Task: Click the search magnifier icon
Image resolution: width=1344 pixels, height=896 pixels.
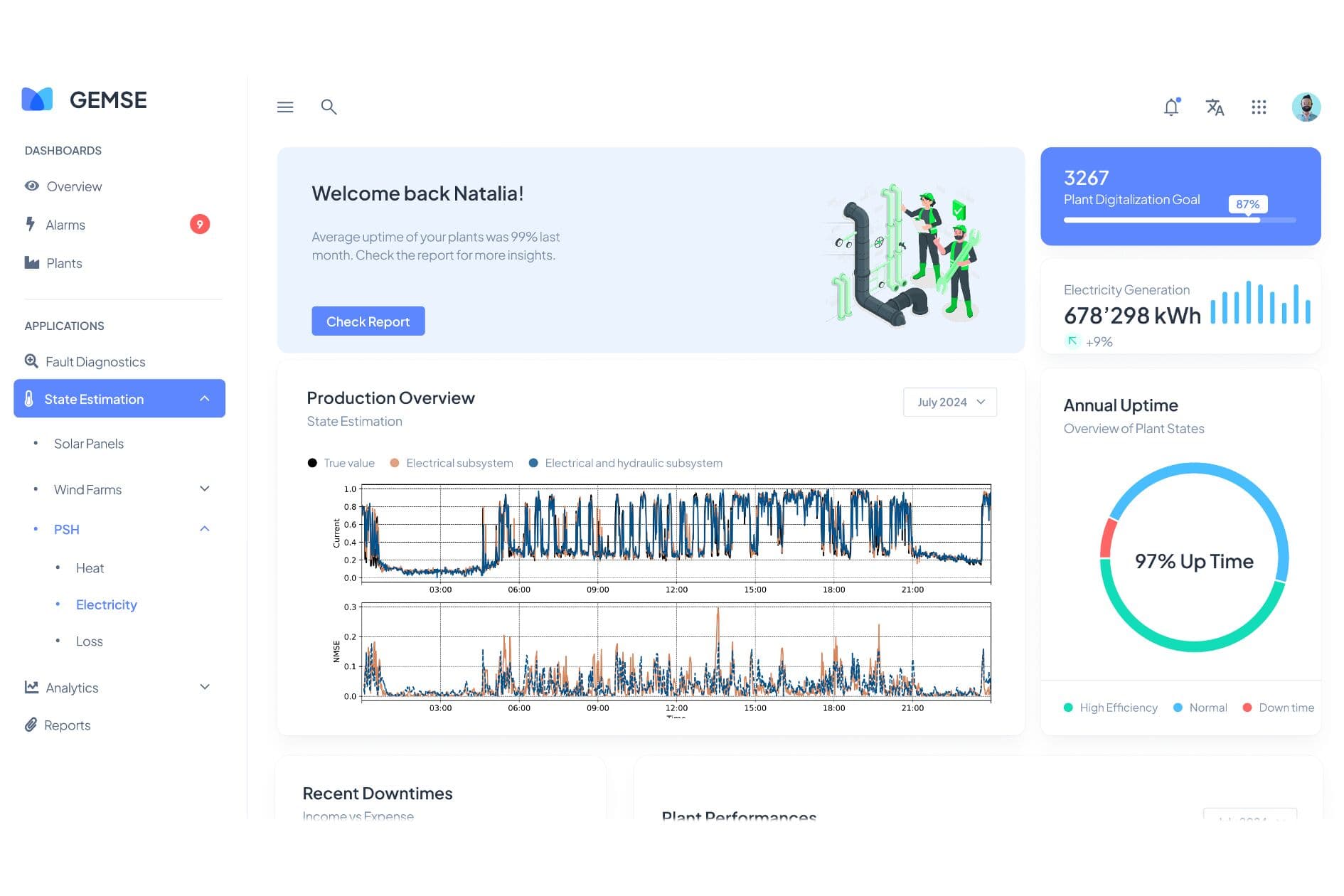Action: (328, 107)
